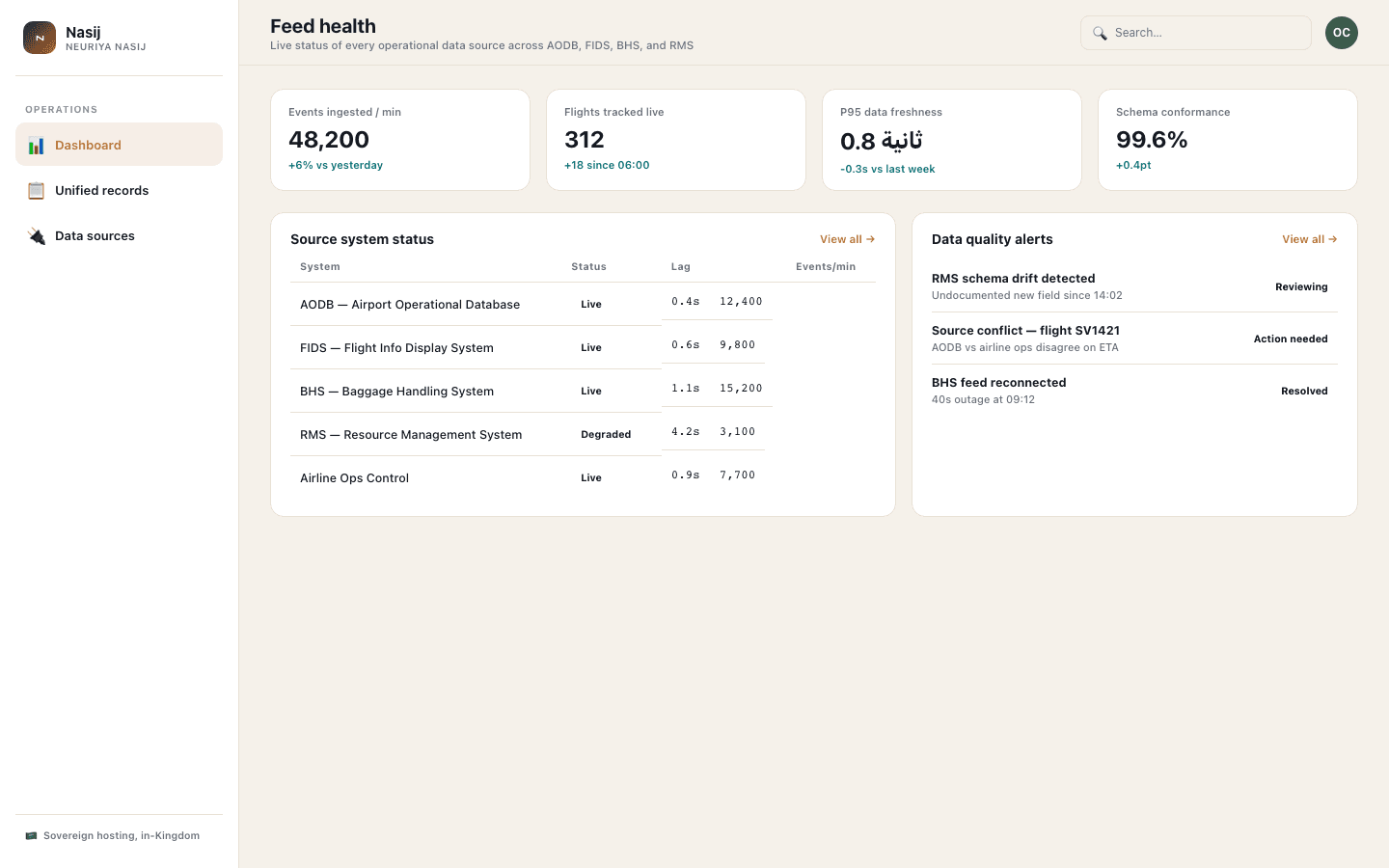Select the Airline Ops Control row
This screenshot has height=868, width=1389.
[x=583, y=477]
